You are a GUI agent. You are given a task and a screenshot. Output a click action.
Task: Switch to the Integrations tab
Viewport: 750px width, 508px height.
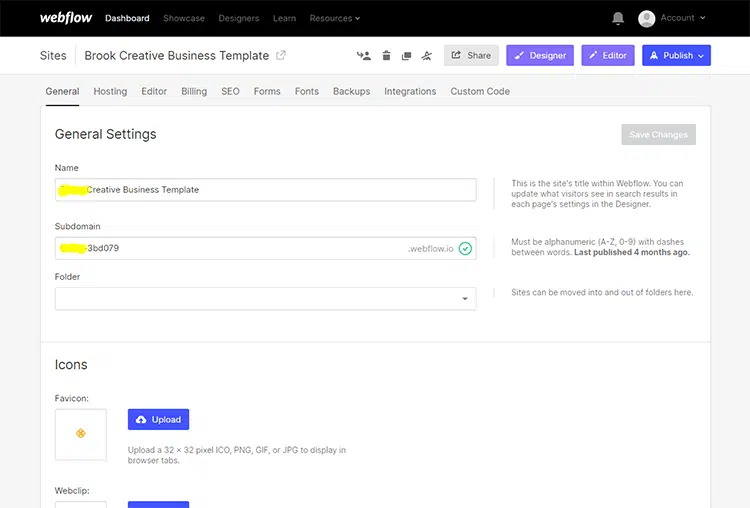coord(410,91)
